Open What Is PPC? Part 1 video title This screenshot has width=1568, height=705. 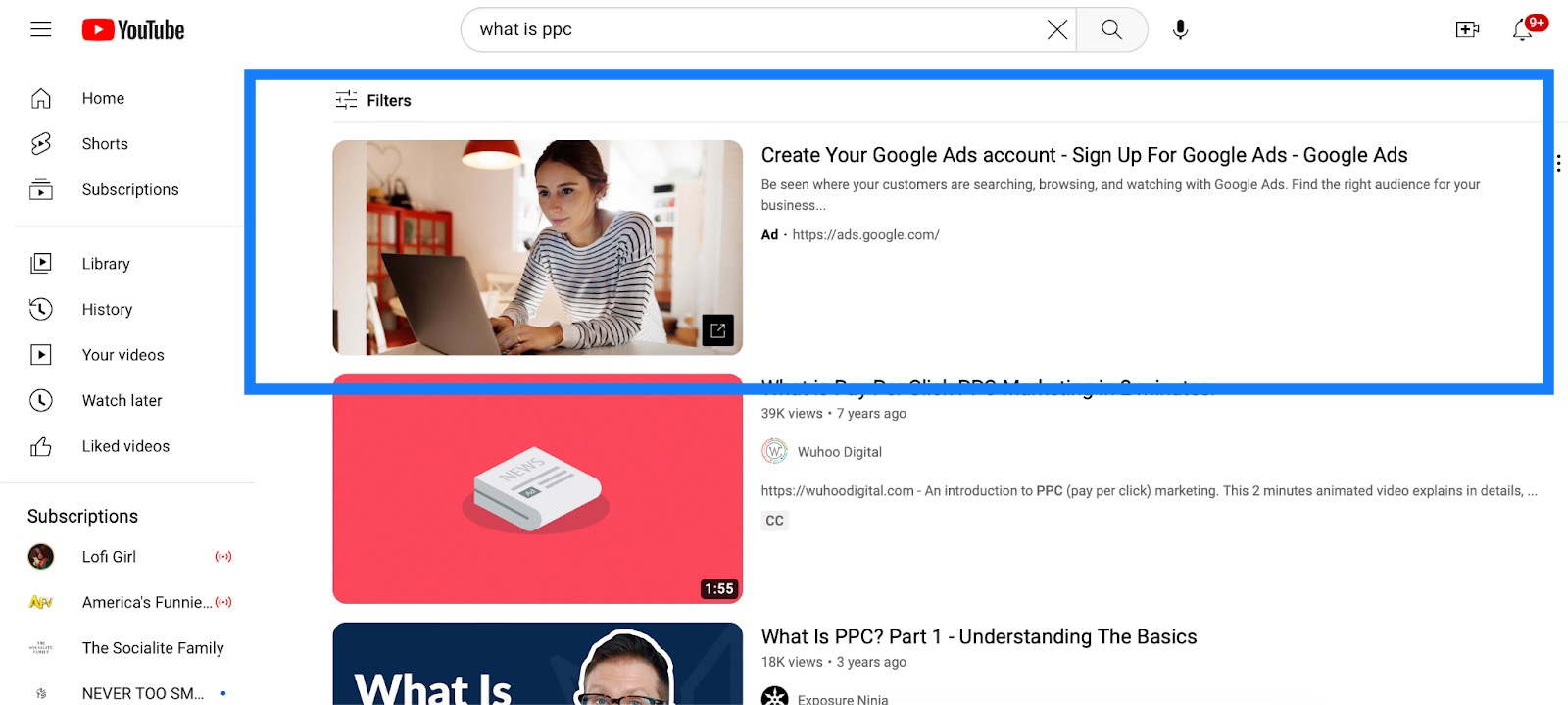pyautogui.click(x=979, y=637)
